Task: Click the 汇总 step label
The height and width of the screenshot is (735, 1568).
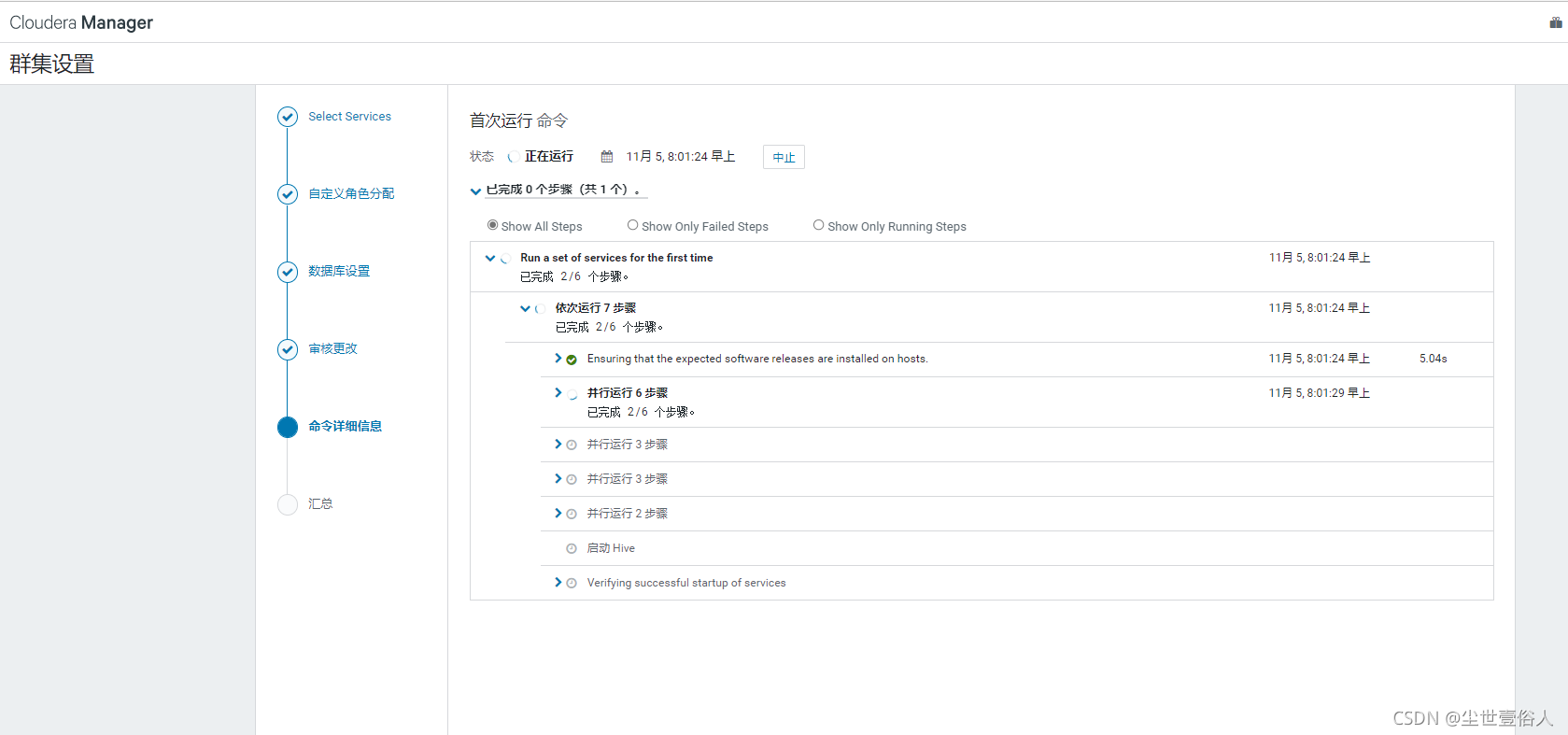Action: (x=320, y=504)
